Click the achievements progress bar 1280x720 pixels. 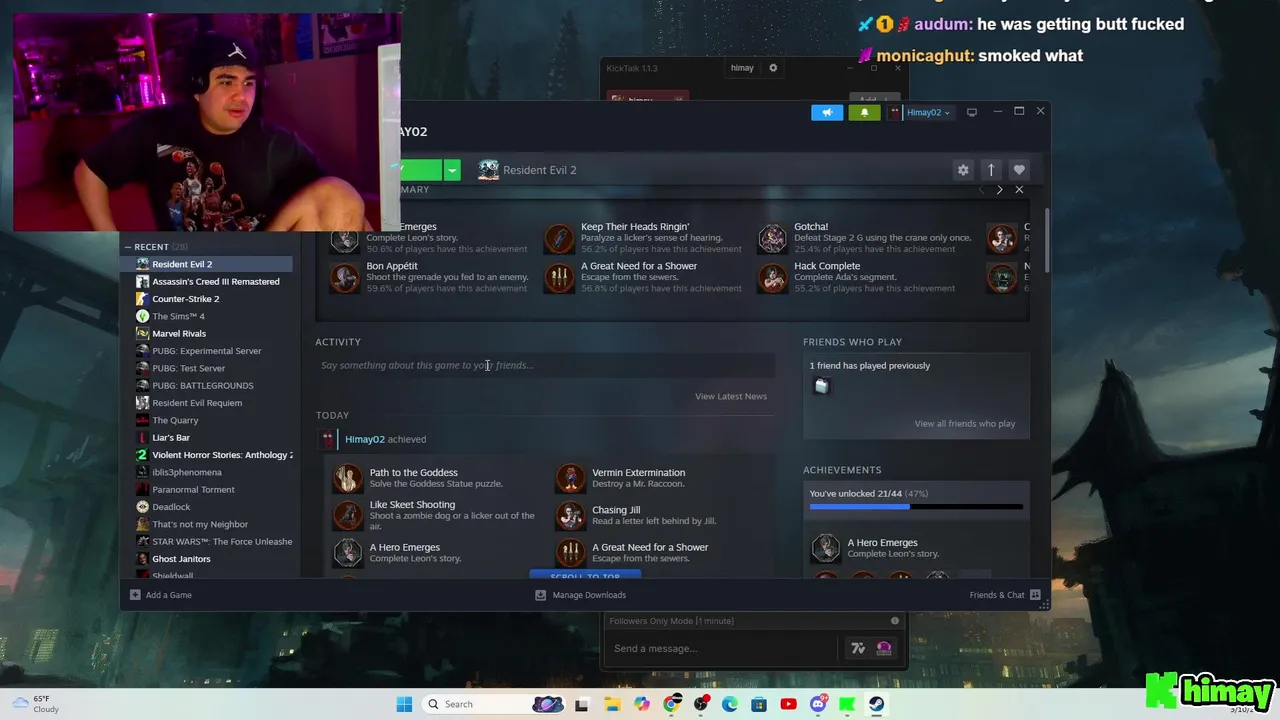coord(916,507)
